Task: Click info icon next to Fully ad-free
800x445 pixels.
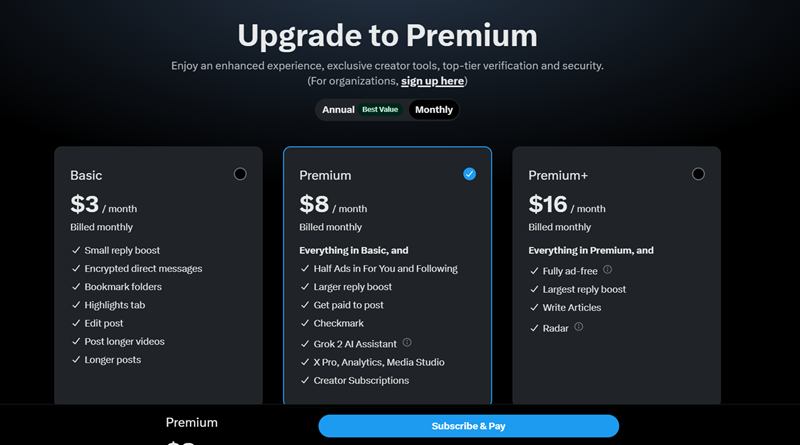Action: [x=607, y=269]
